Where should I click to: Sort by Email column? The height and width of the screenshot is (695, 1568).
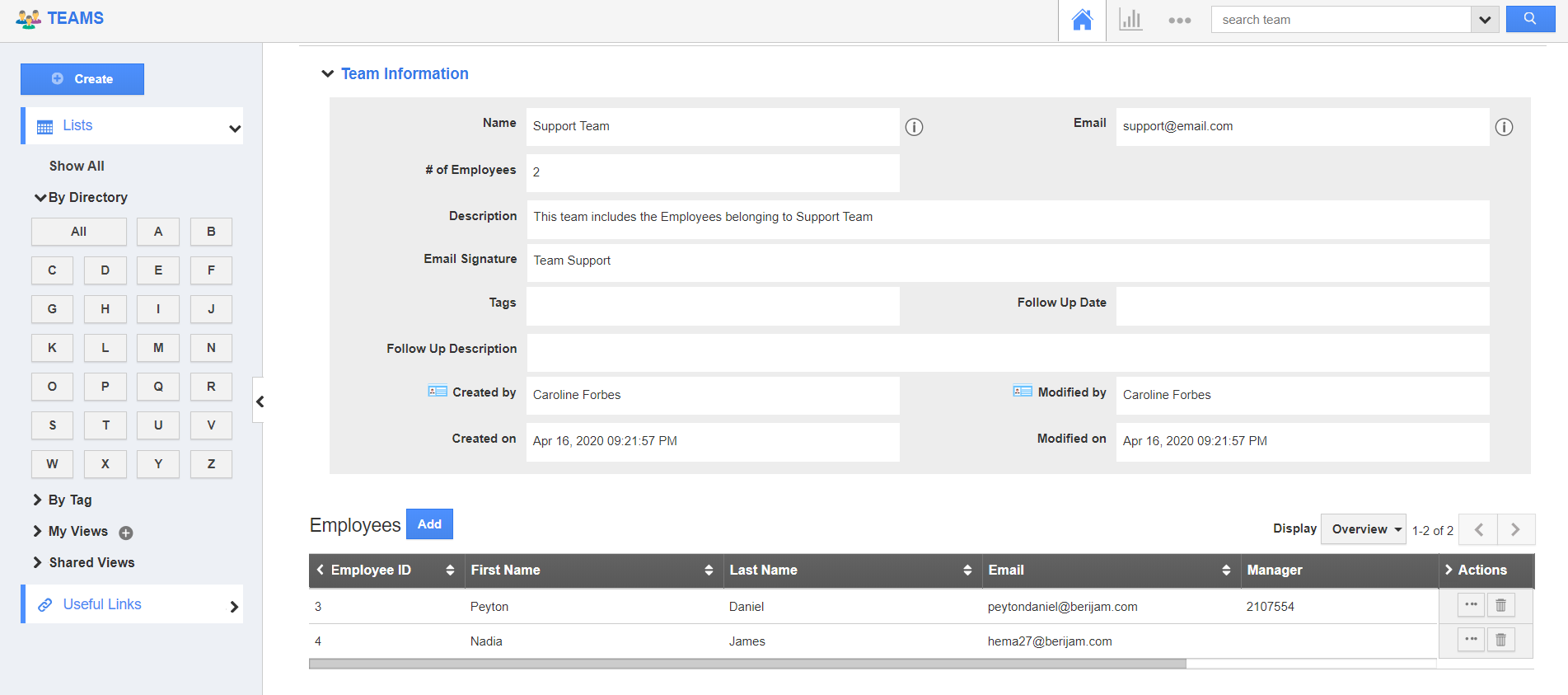tap(1226, 571)
